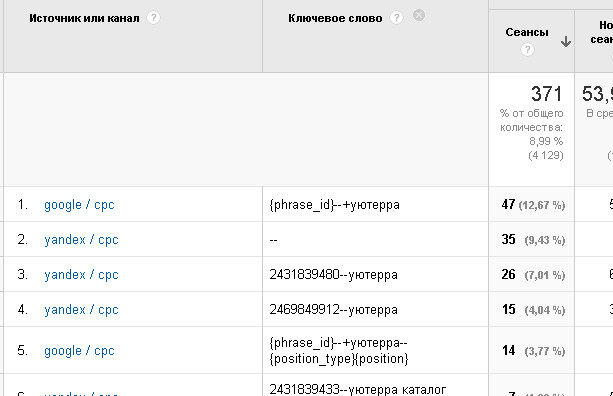Click keyword cell "2469849912--уютерра"
The image size is (613, 396).
coord(333,310)
